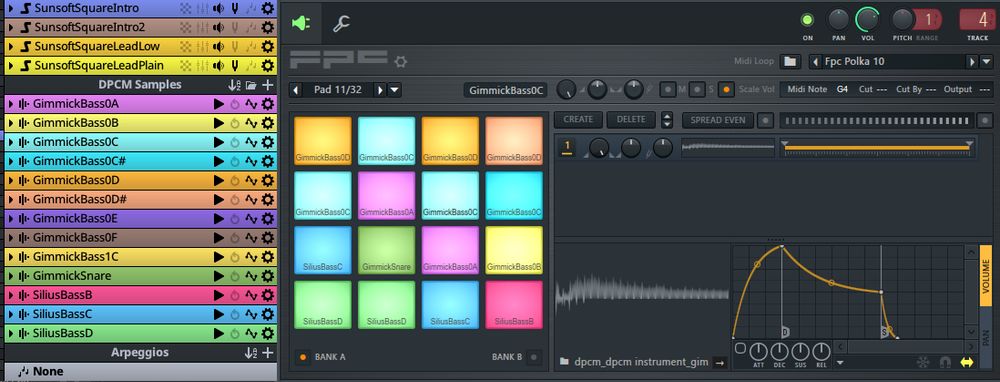Play the GimmickSnare sample preview
Screen dimensions: 1000x382
(x=219, y=276)
